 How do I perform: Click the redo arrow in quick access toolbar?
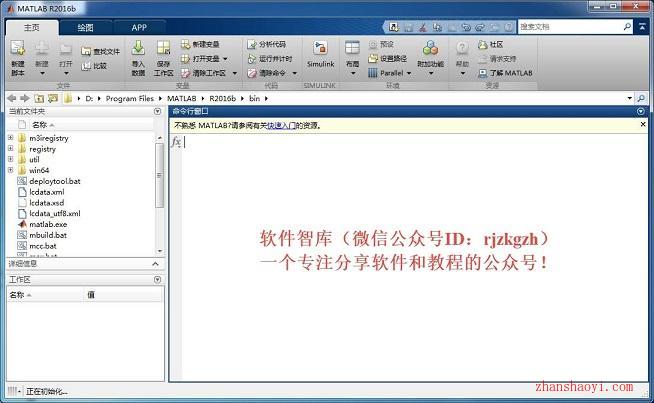tap(480, 28)
